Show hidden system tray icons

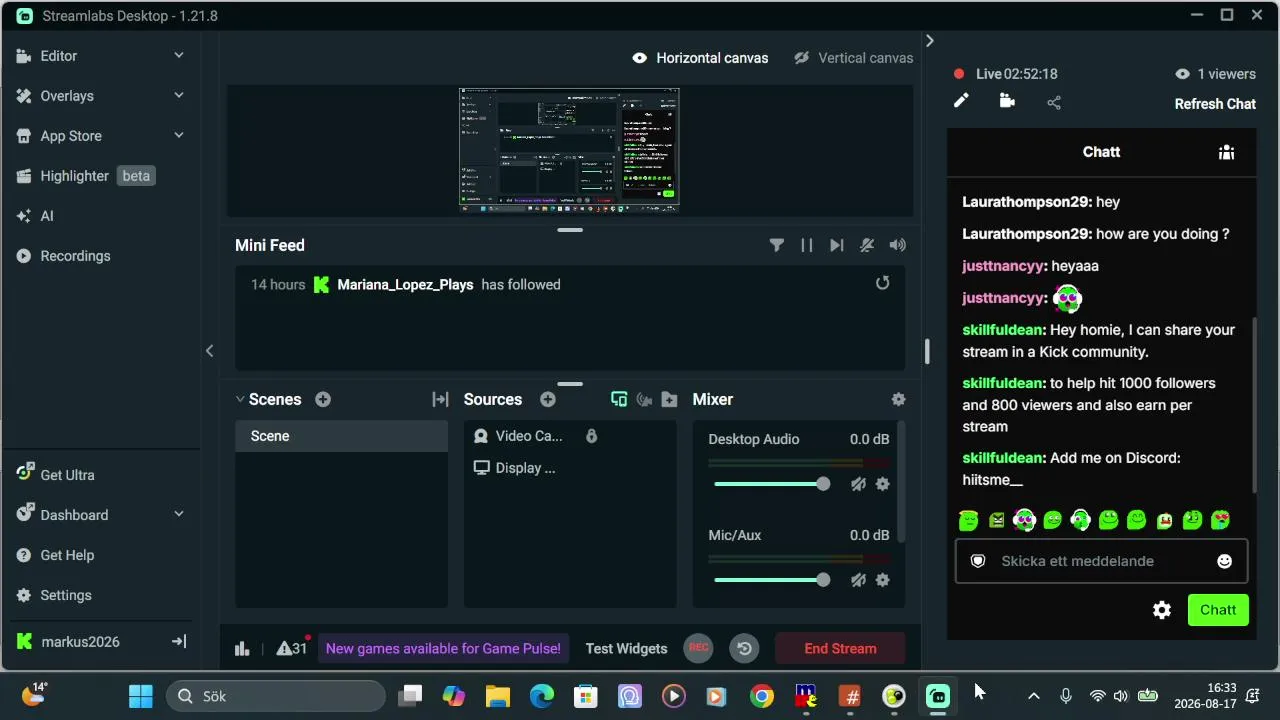1034,696
